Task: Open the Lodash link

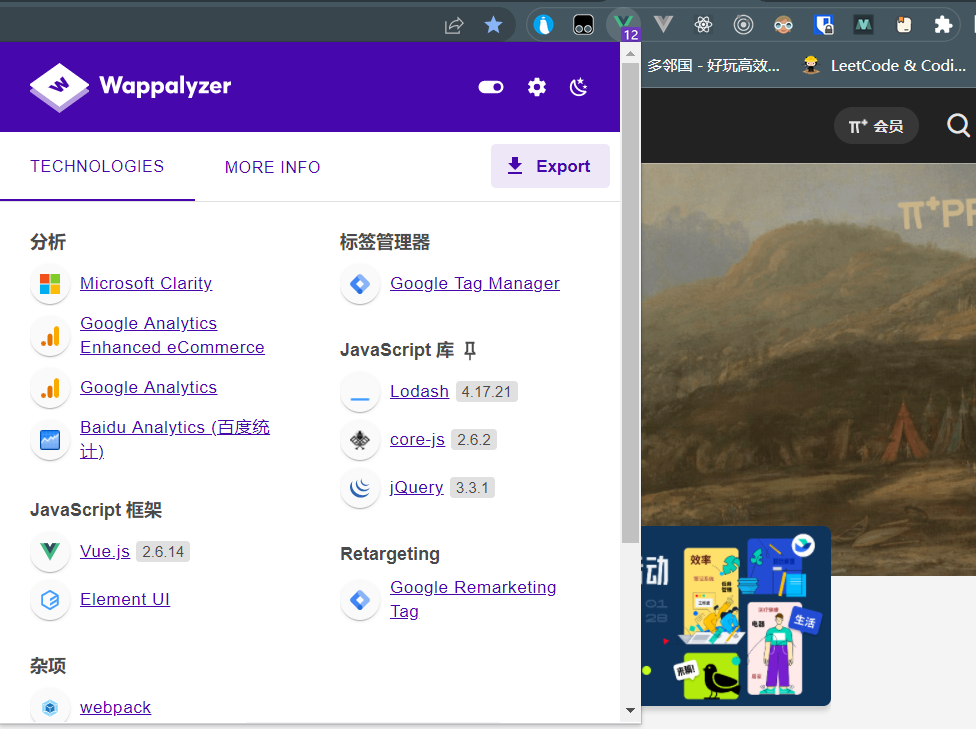Action: point(420,392)
